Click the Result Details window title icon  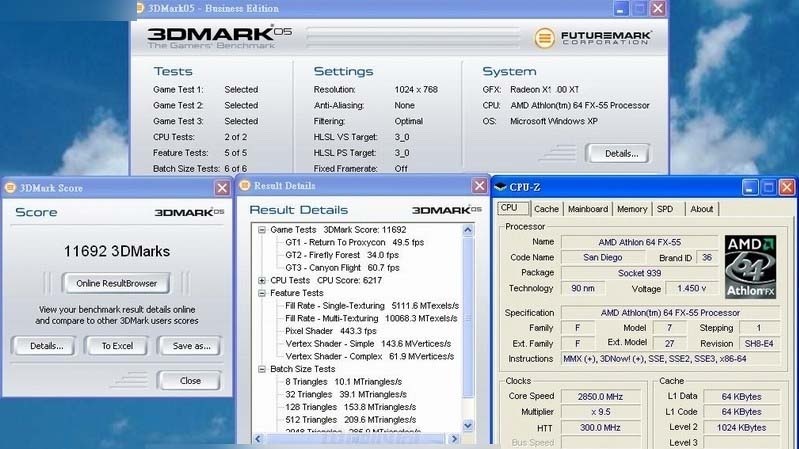(245, 186)
